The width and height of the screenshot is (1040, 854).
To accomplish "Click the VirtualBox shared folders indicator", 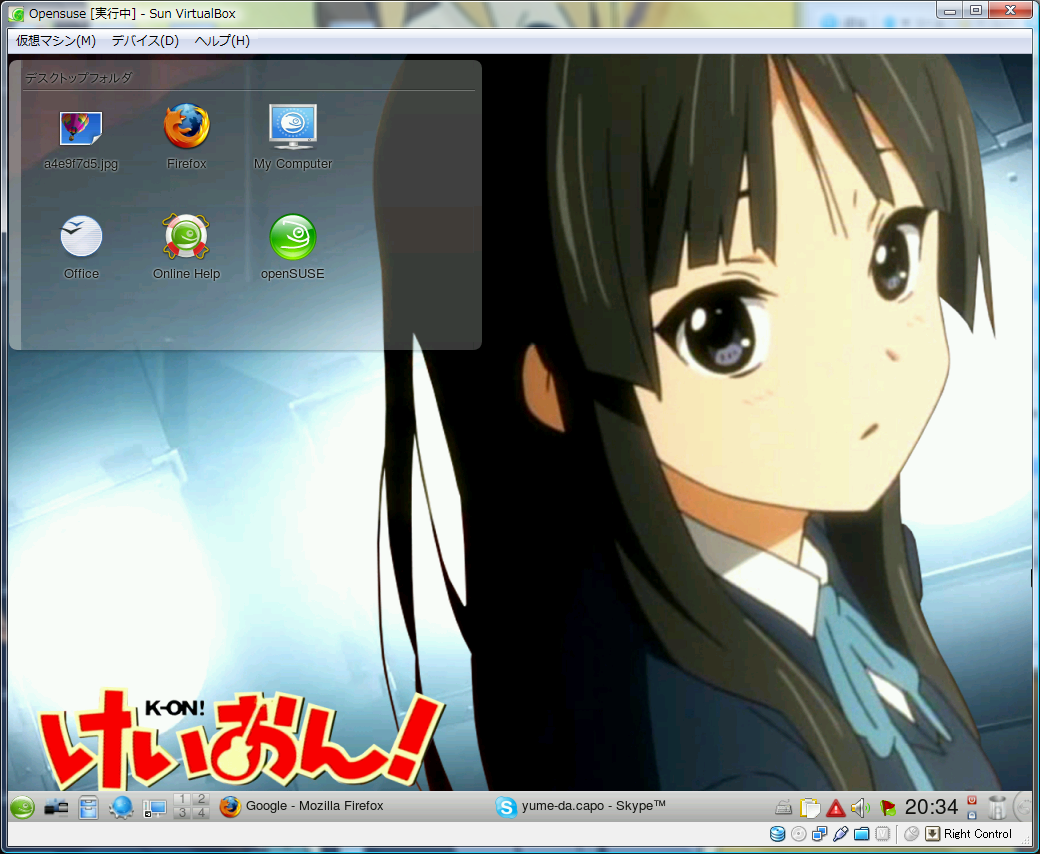I will point(862,833).
